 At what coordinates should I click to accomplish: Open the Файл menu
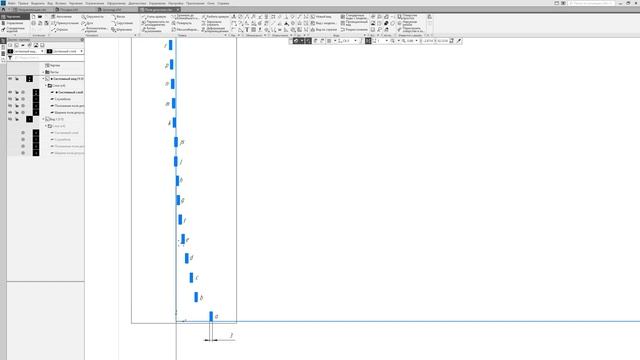tap(11, 3)
